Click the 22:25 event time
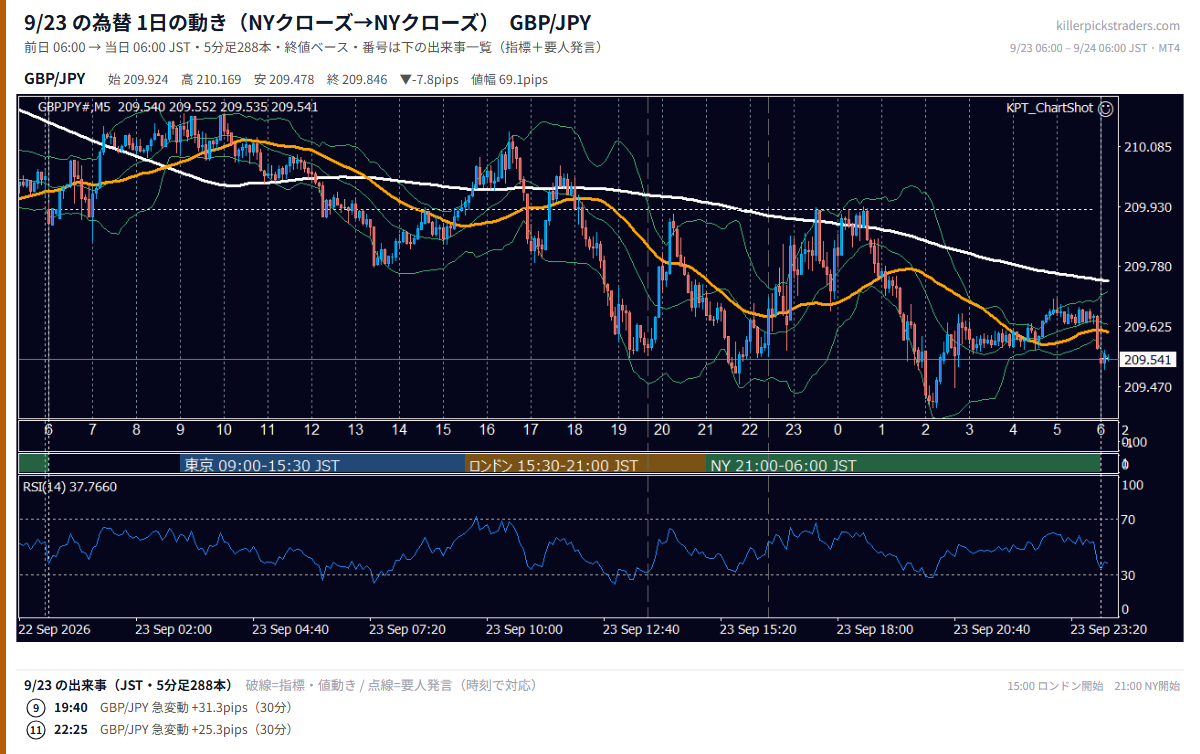Image resolution: width=1200 pixels, height=754 pixels. click(70, 730)
